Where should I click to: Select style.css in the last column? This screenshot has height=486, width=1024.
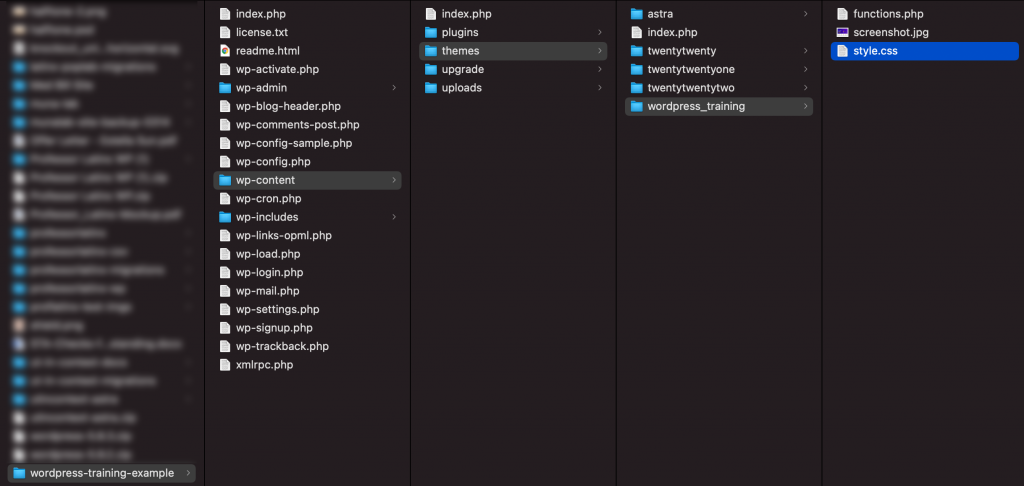[924, 51]
